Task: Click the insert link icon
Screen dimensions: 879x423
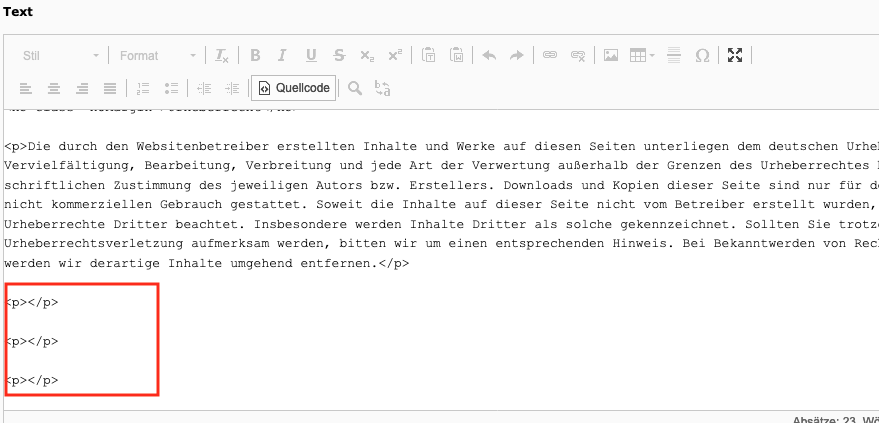Action: (549, 55)
